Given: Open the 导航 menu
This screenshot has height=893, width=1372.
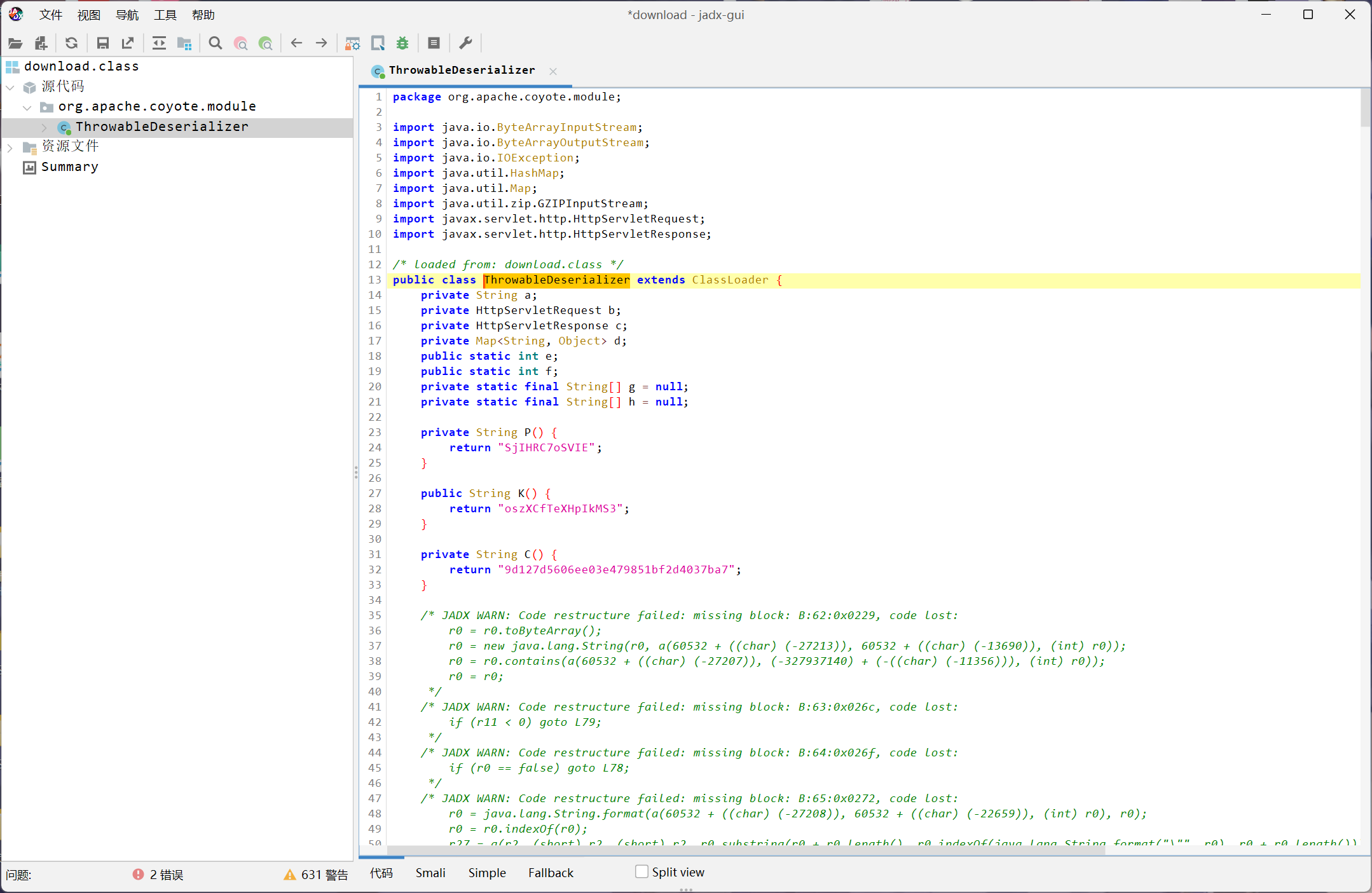Looking at the screenshot, I should 127,15.
